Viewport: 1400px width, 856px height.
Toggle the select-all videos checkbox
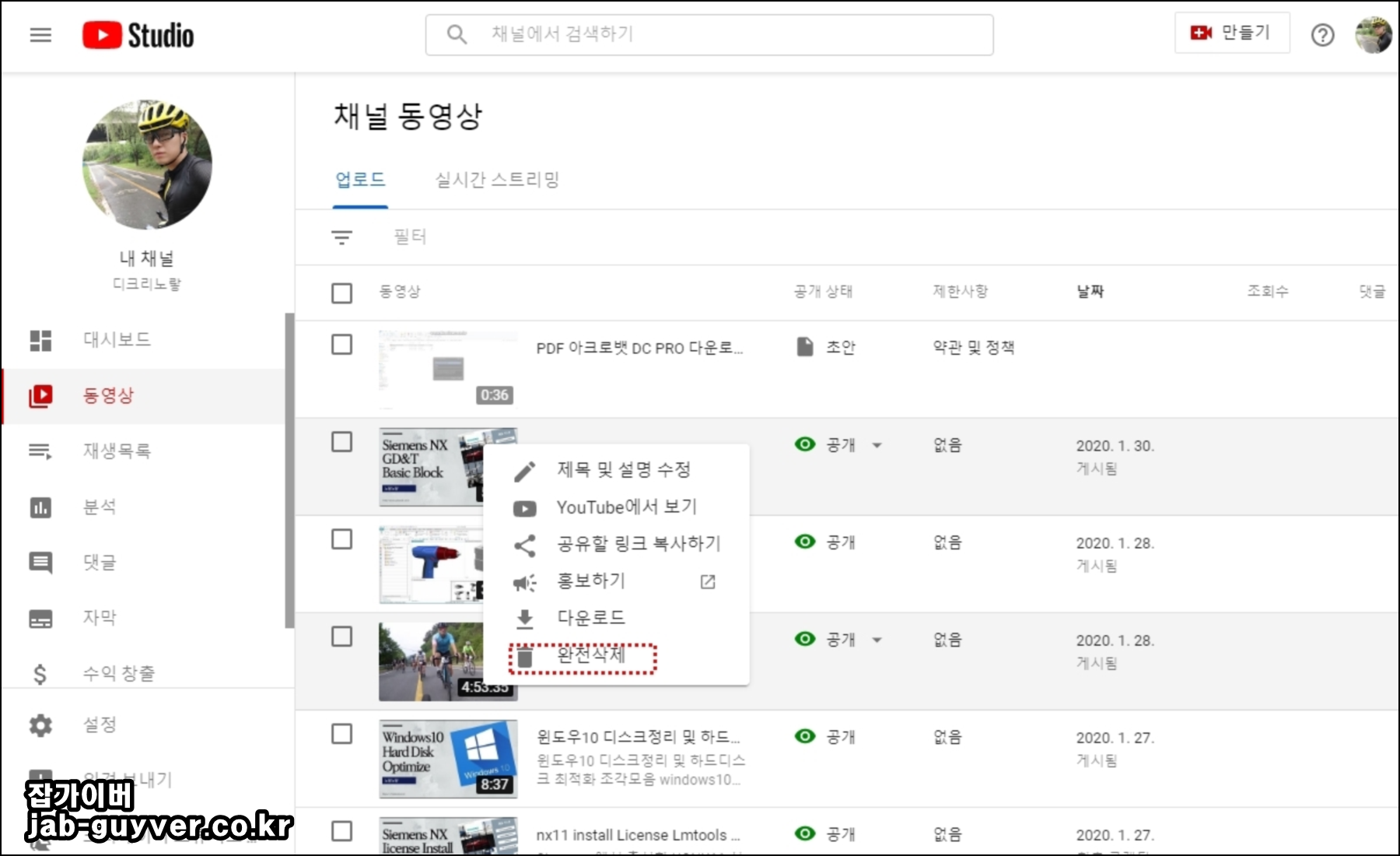tap(341, 293)
